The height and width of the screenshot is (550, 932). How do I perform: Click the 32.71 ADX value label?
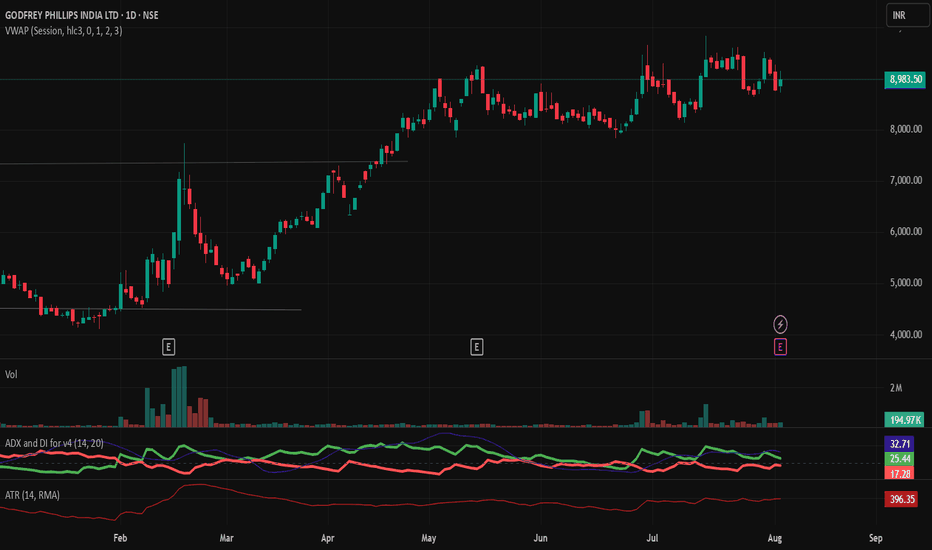point(900,444)
